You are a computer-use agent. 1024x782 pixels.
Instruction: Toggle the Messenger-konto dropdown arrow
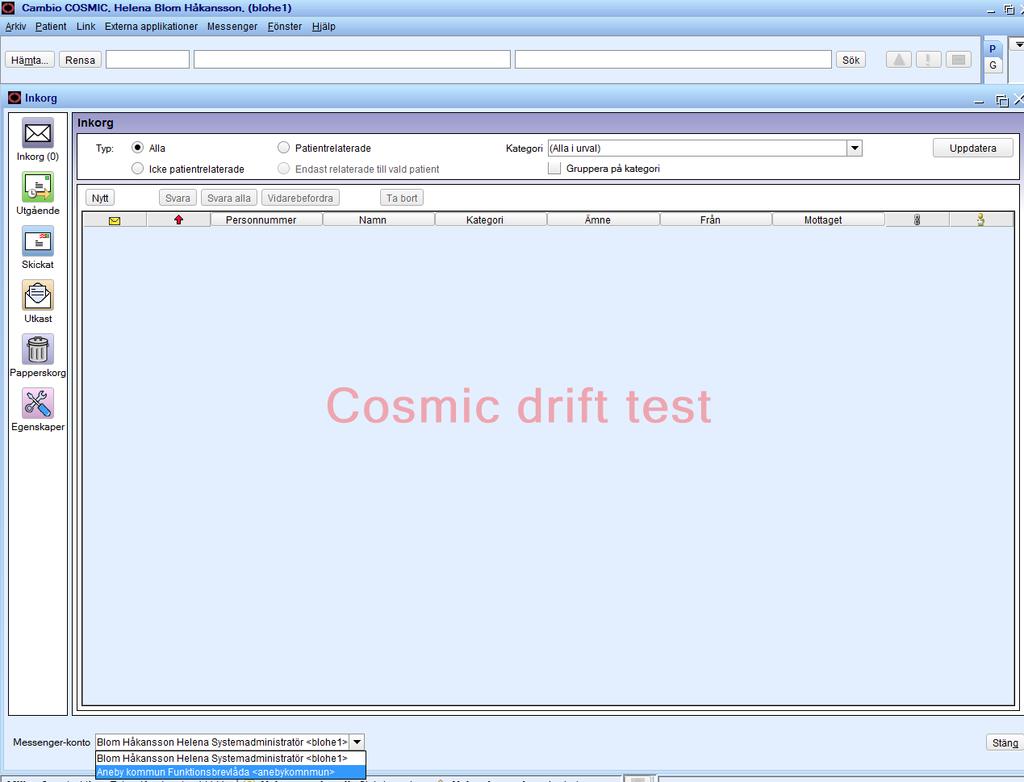(x=357, y=742)
